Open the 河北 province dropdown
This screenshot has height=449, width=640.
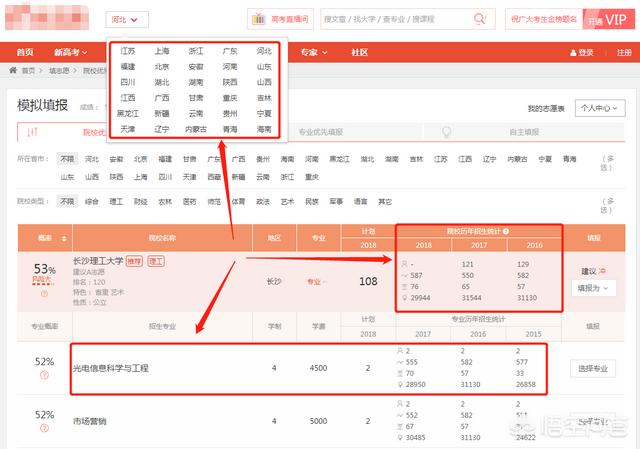tap(126, 19)
